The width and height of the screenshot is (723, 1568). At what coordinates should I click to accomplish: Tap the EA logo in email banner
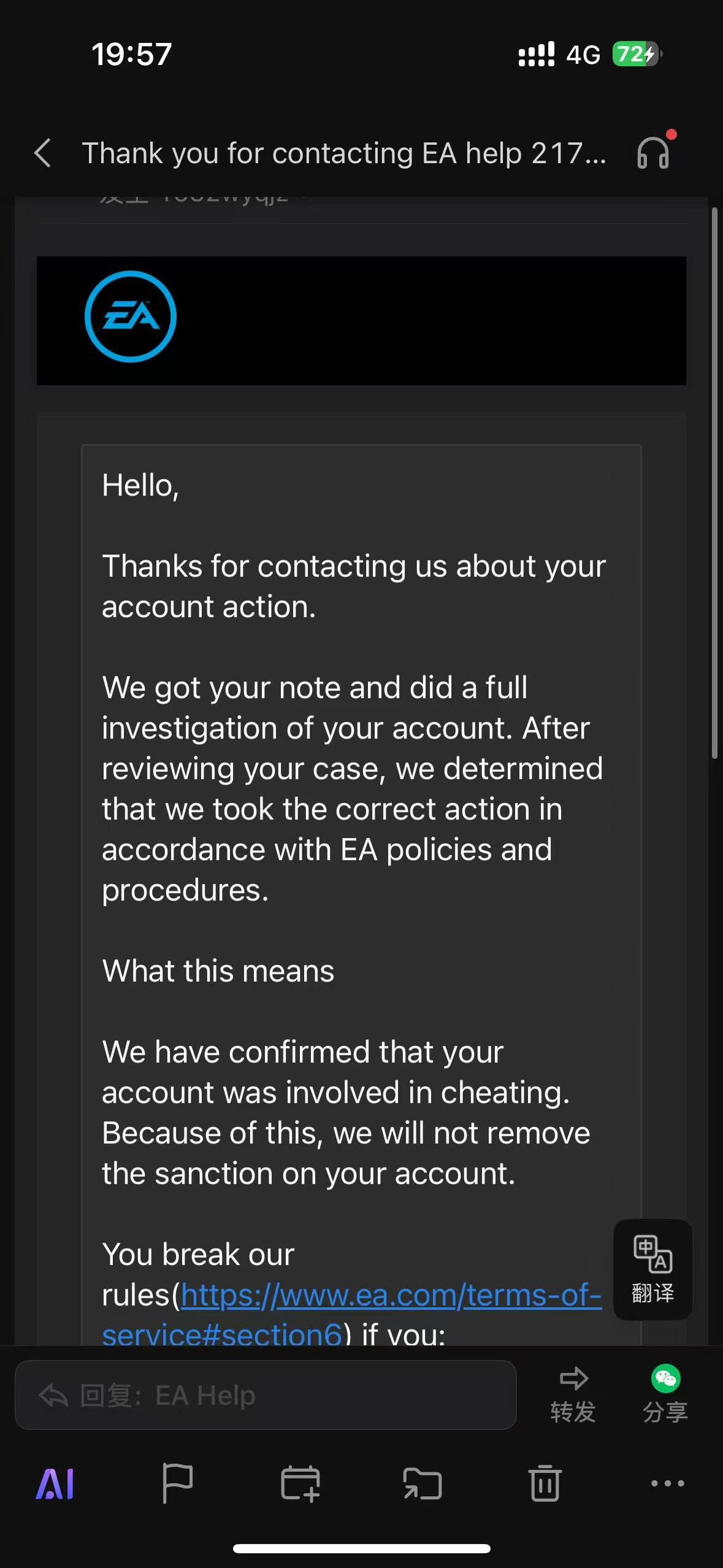pyautogui.click(x=131, y=317)
